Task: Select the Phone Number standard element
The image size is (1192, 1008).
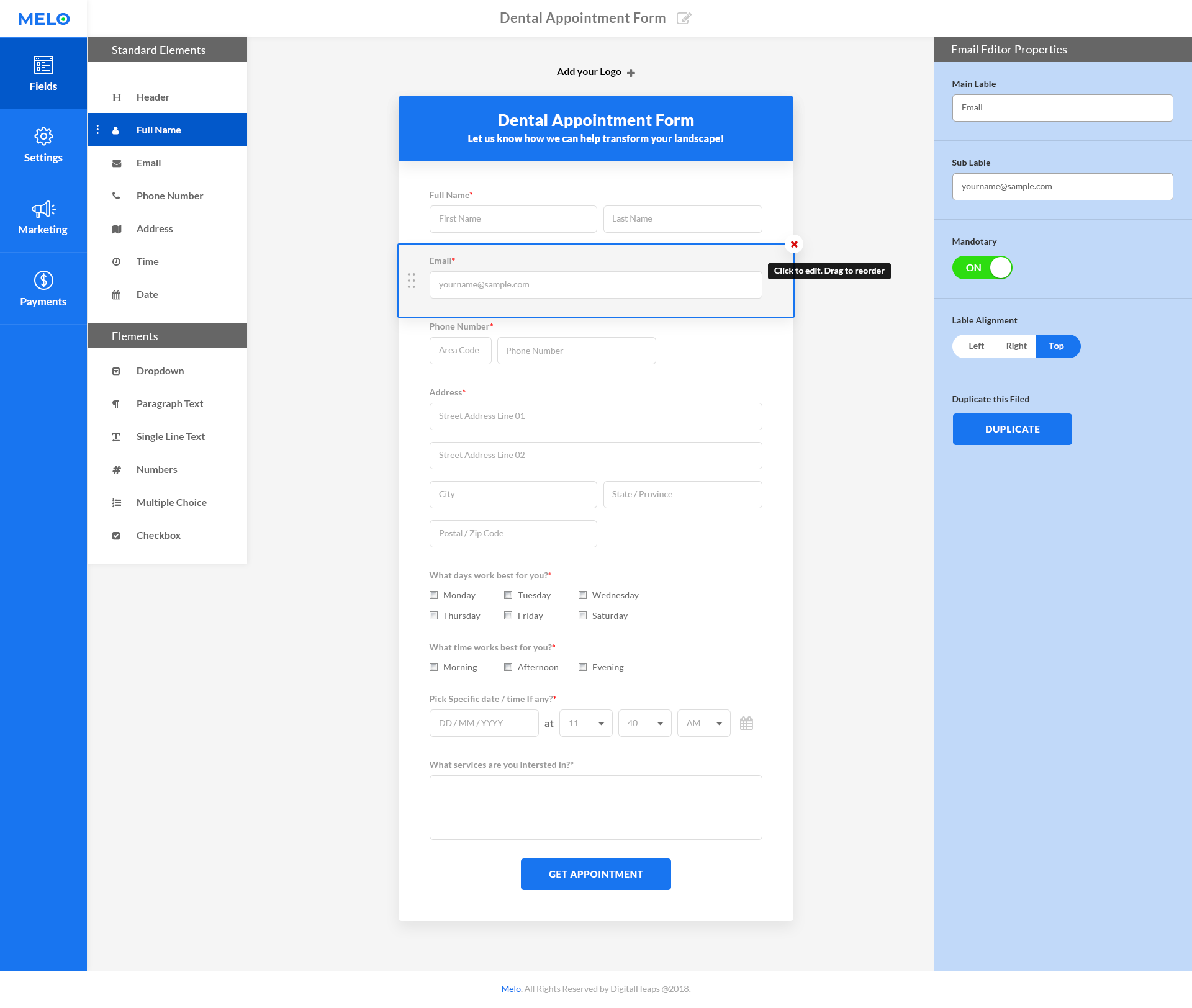Action: (169, 196)
